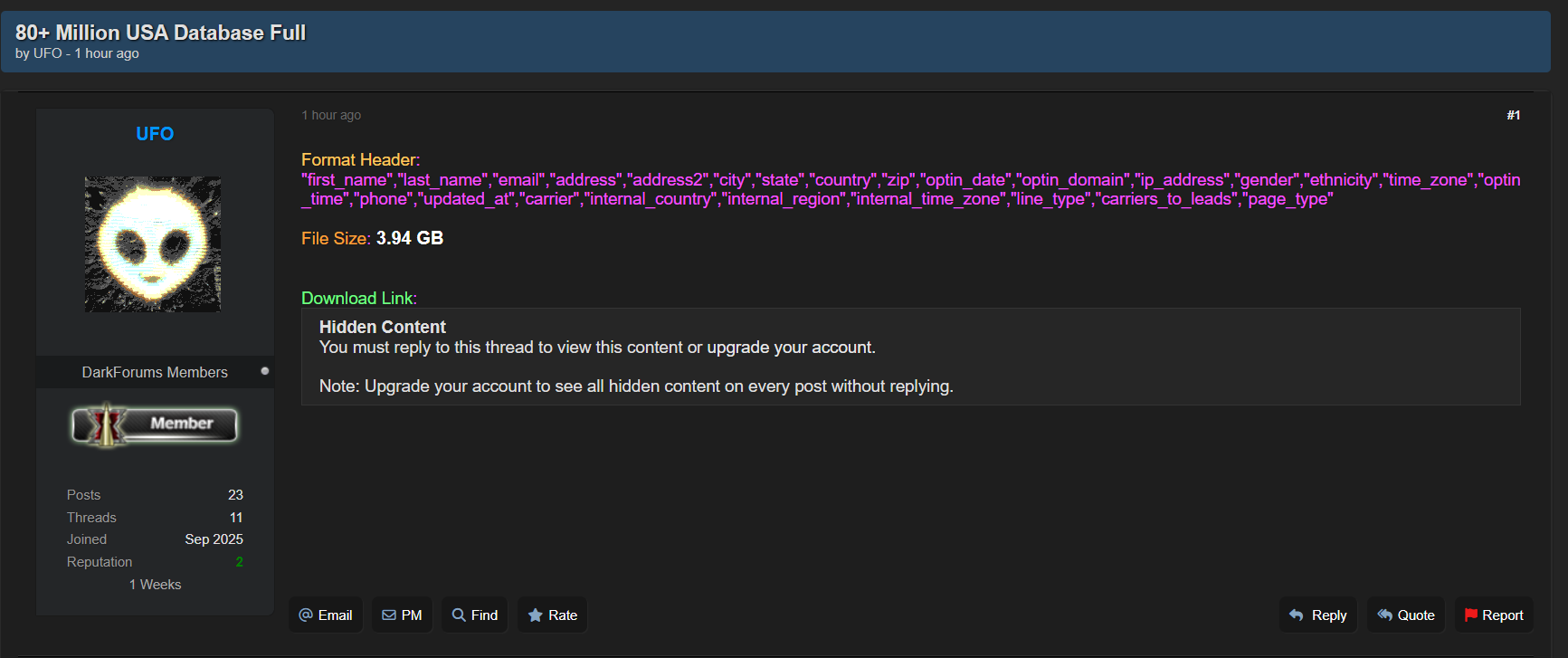This screenshot has height=658, width=1568.
Task: View the user's posts count of 23
Action: tap(235, 495)
